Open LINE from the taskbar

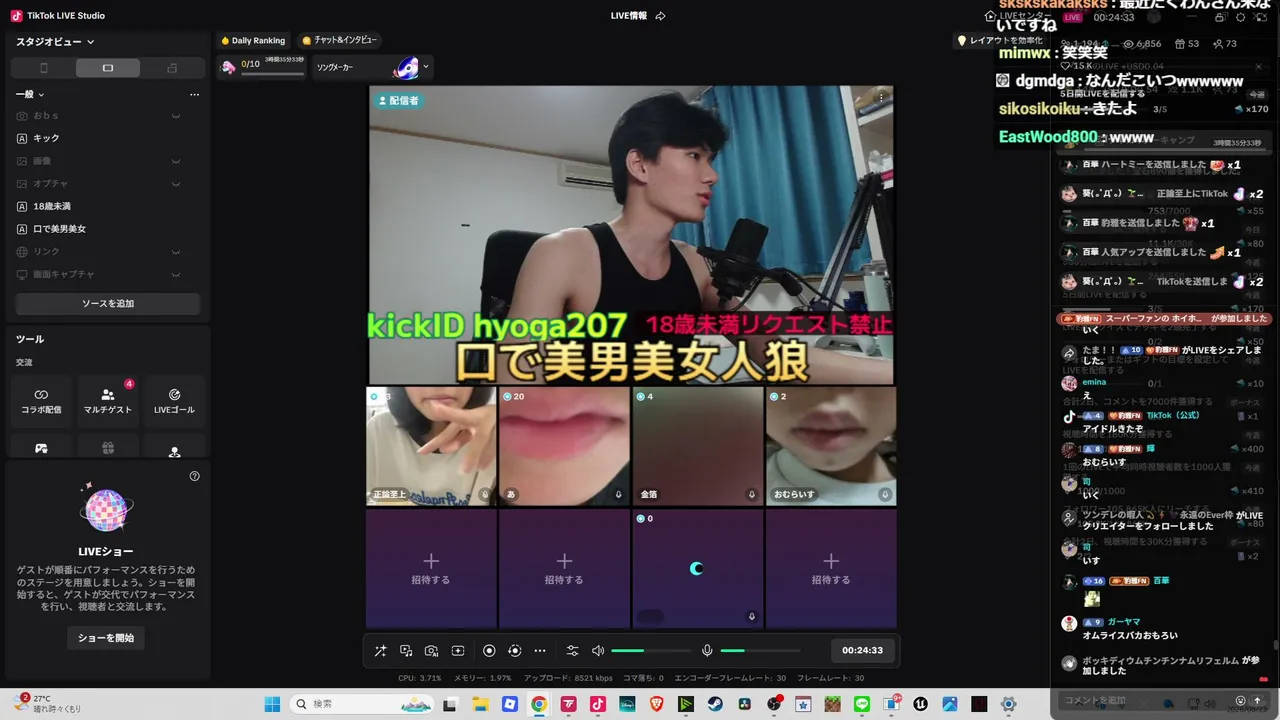[x=862, y=704]
